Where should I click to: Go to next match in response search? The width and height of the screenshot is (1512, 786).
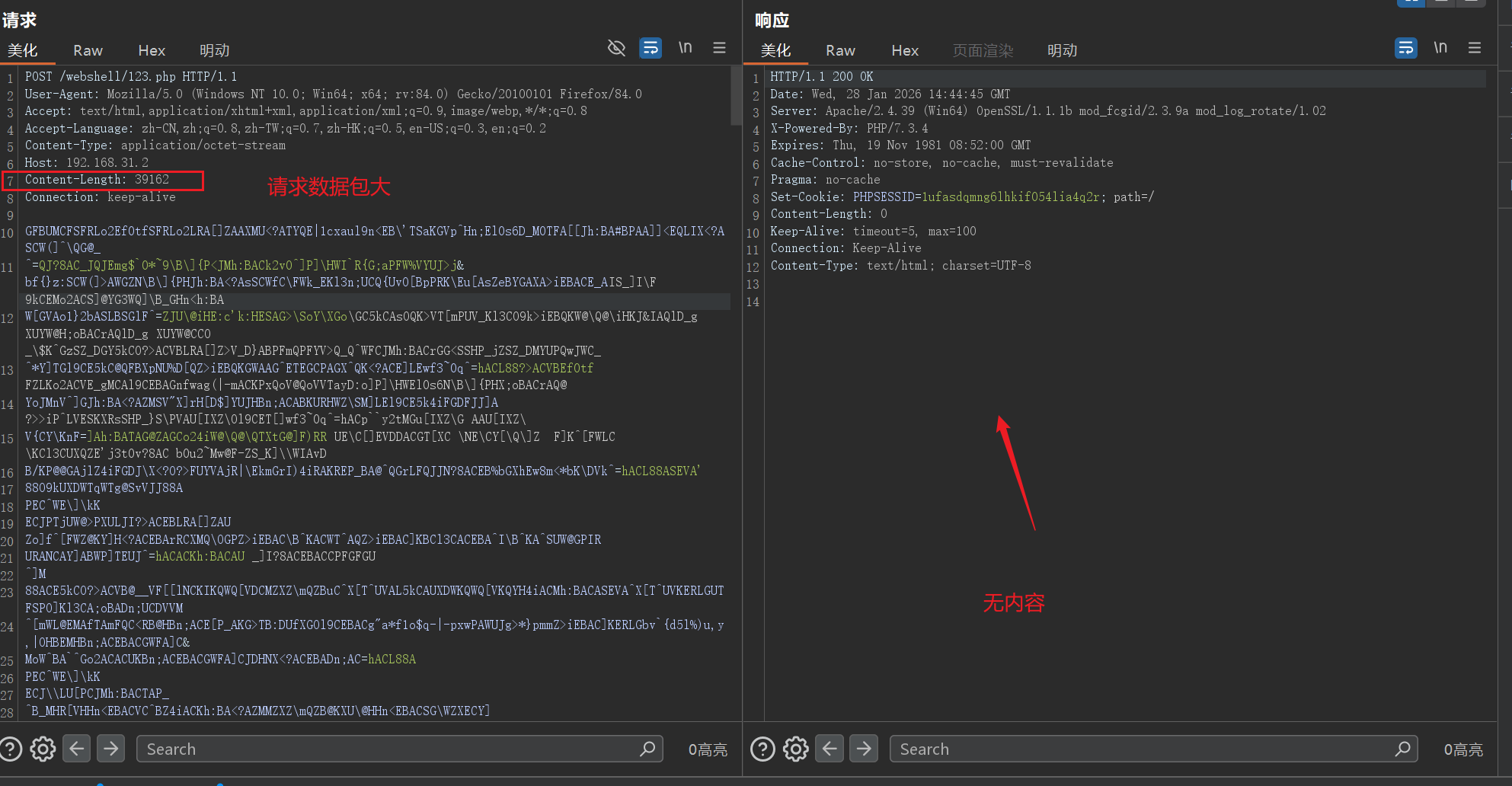pyautogui.click(x=864, y=749)
